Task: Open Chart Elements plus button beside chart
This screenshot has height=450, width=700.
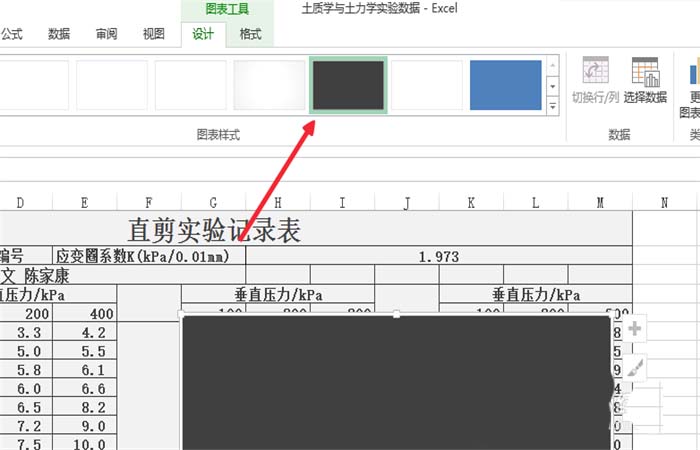Action: (x=633, y=329)
